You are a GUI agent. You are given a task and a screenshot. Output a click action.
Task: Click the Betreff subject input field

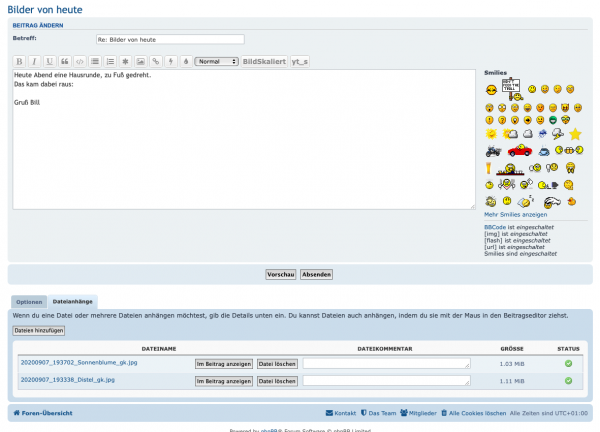(169, 40)
